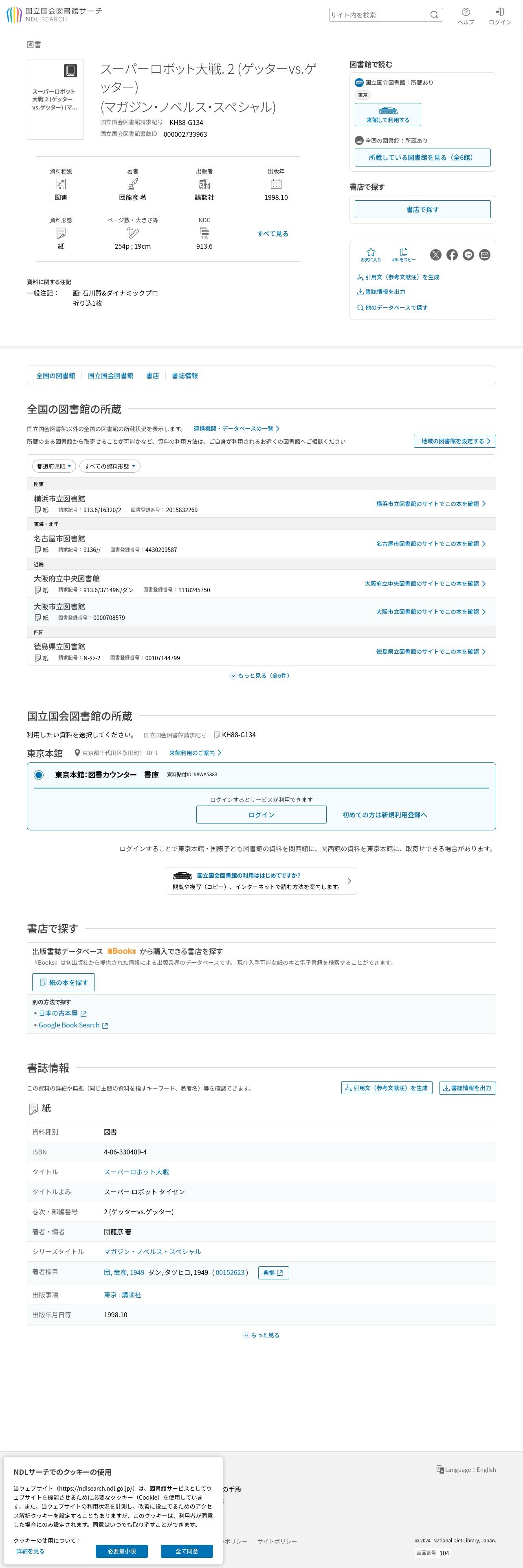Click the publication year calendar icon
The image size is (523, 1568).
click(276, 184)
